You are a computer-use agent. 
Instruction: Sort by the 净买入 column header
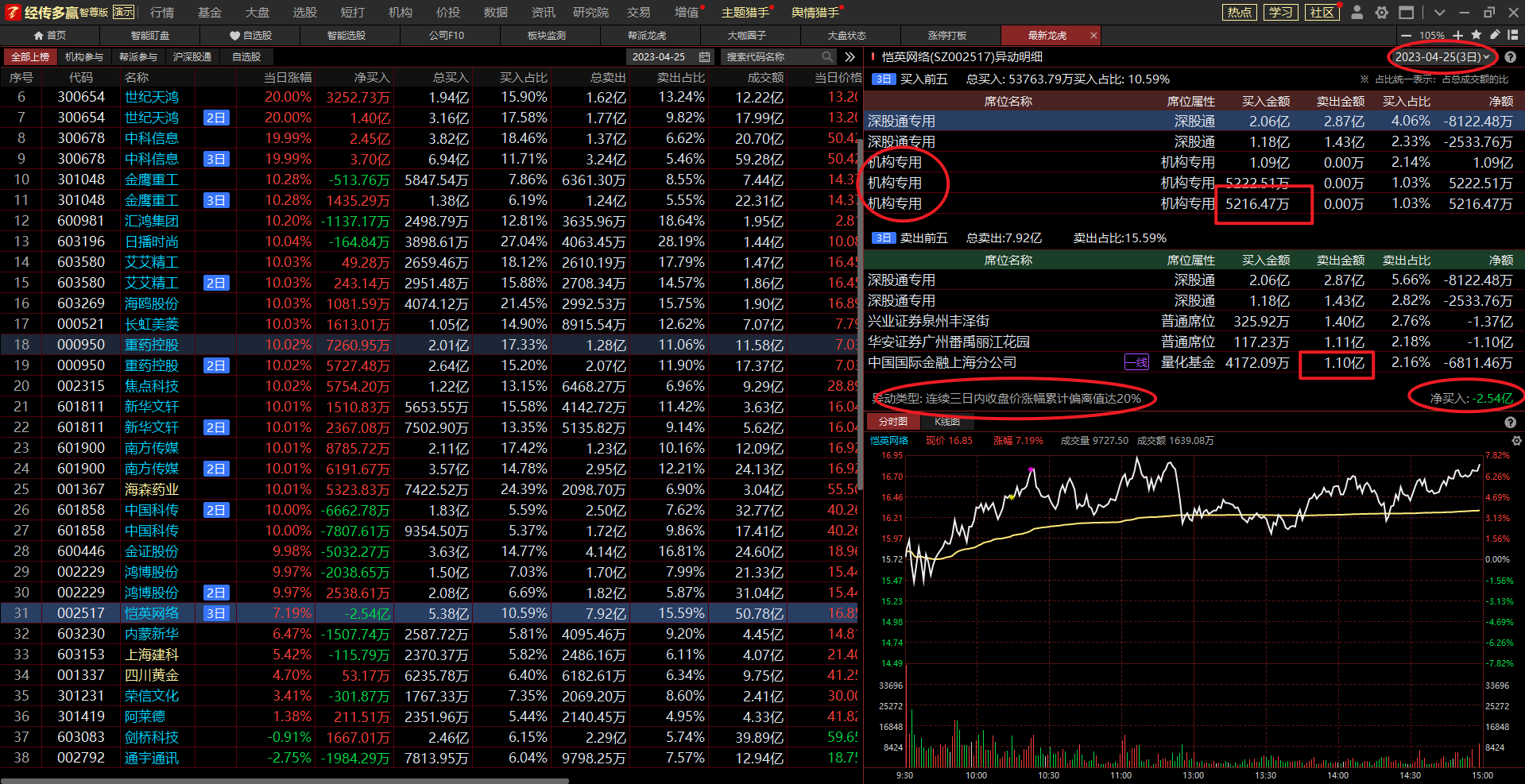pos(372,78)
